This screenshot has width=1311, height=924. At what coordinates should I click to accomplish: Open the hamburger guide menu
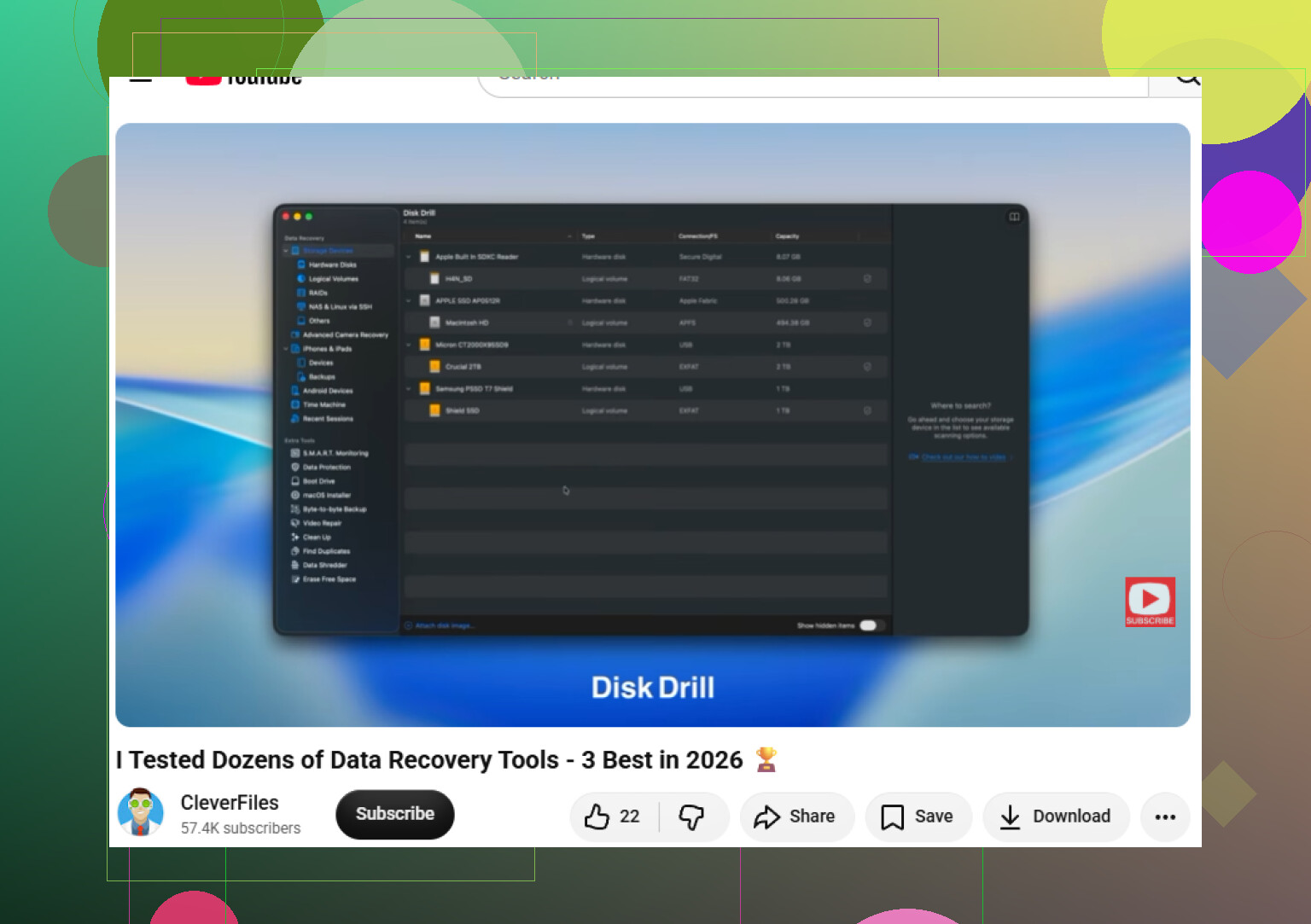140,79
